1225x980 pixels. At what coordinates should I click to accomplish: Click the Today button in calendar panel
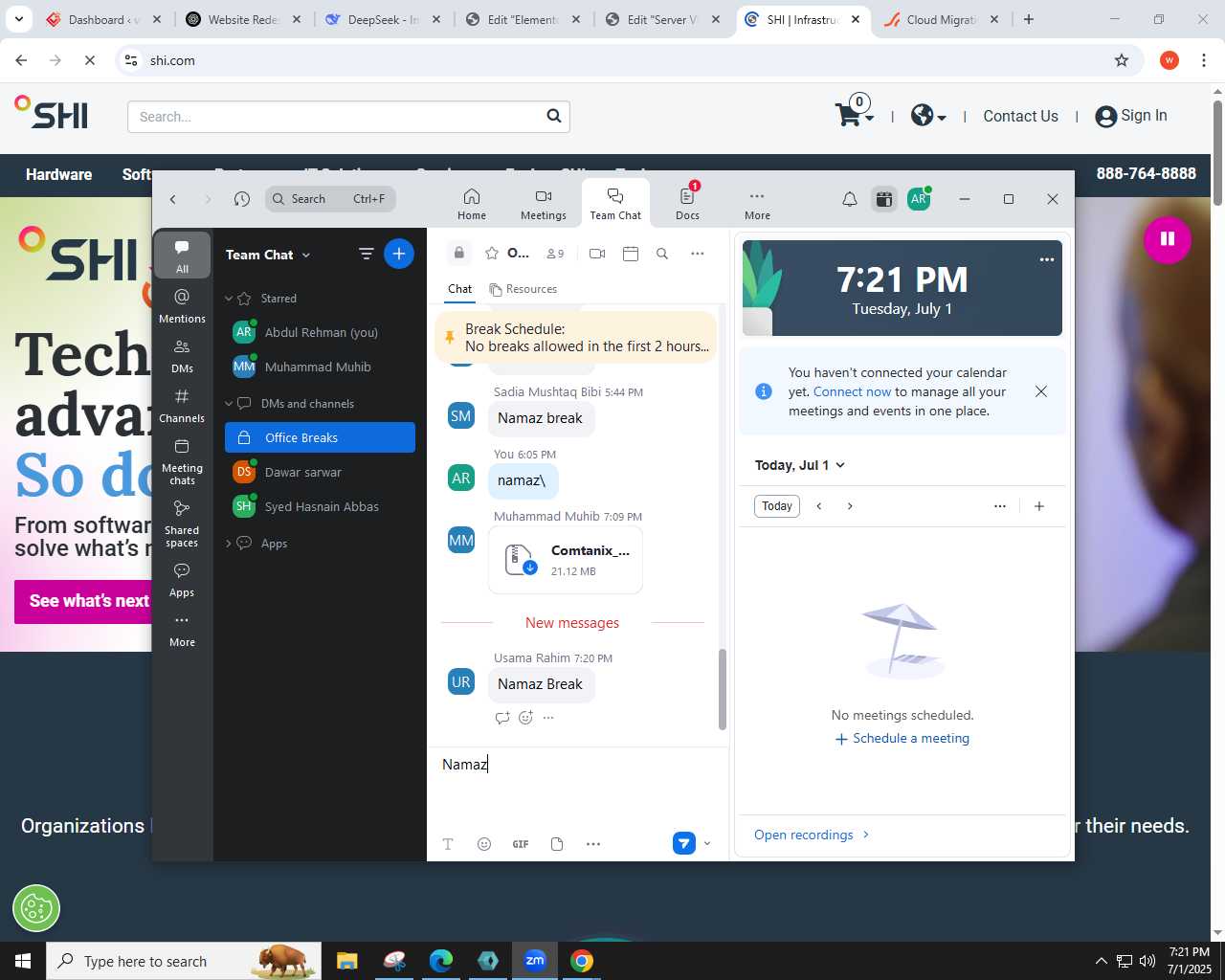pos(777,506)
